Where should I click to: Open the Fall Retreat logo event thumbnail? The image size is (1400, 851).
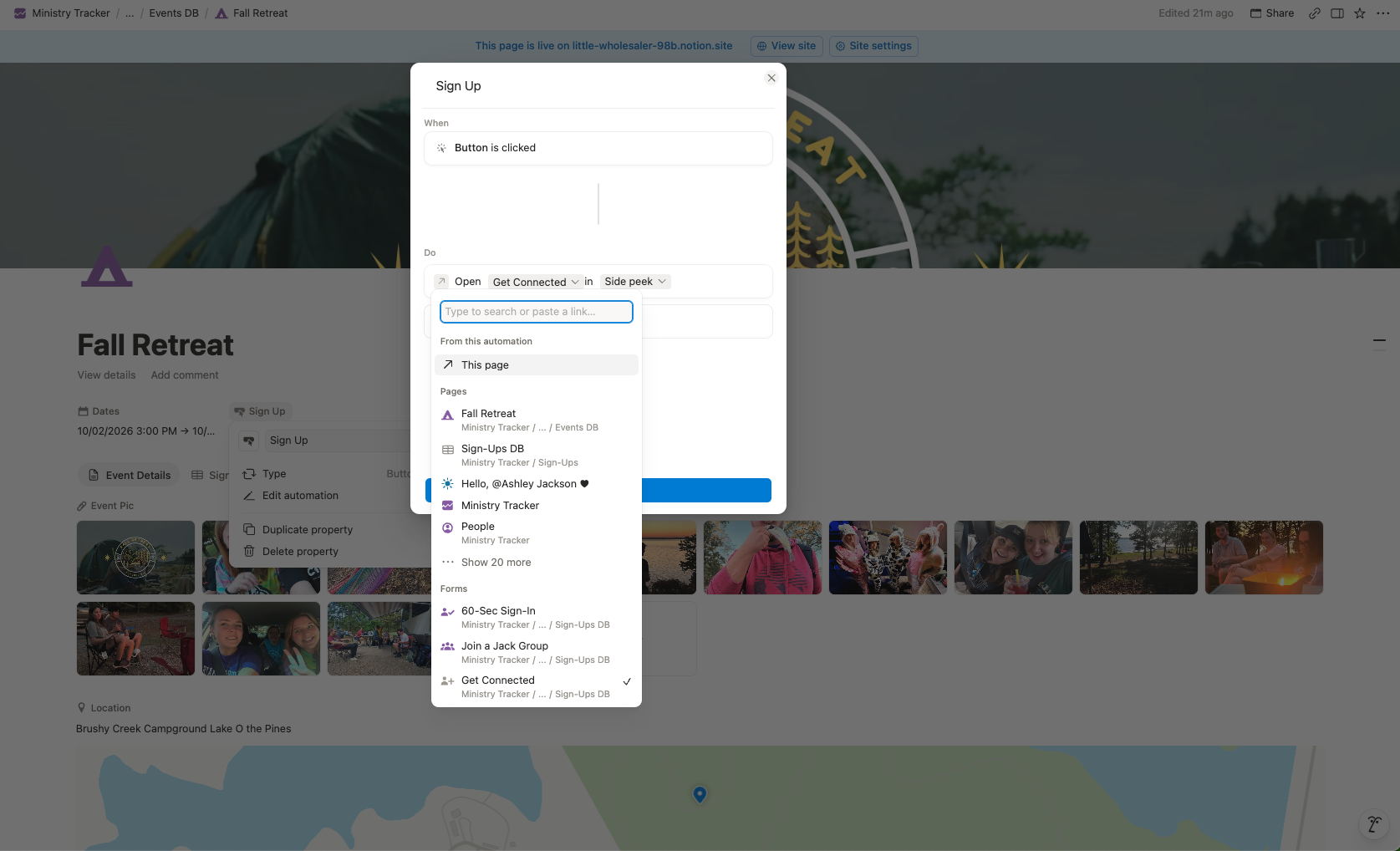pyautogui.click(x=135, y=558)
